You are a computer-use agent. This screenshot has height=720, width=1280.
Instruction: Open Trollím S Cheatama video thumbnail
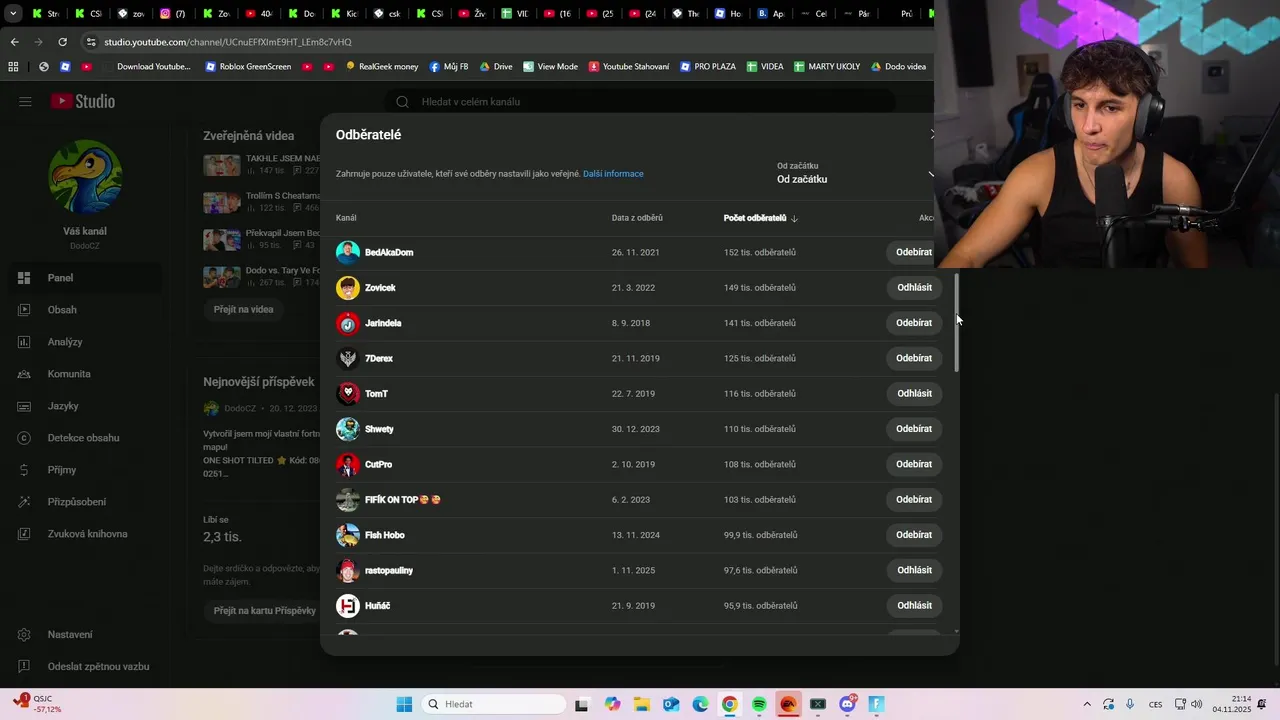(222, 202)
